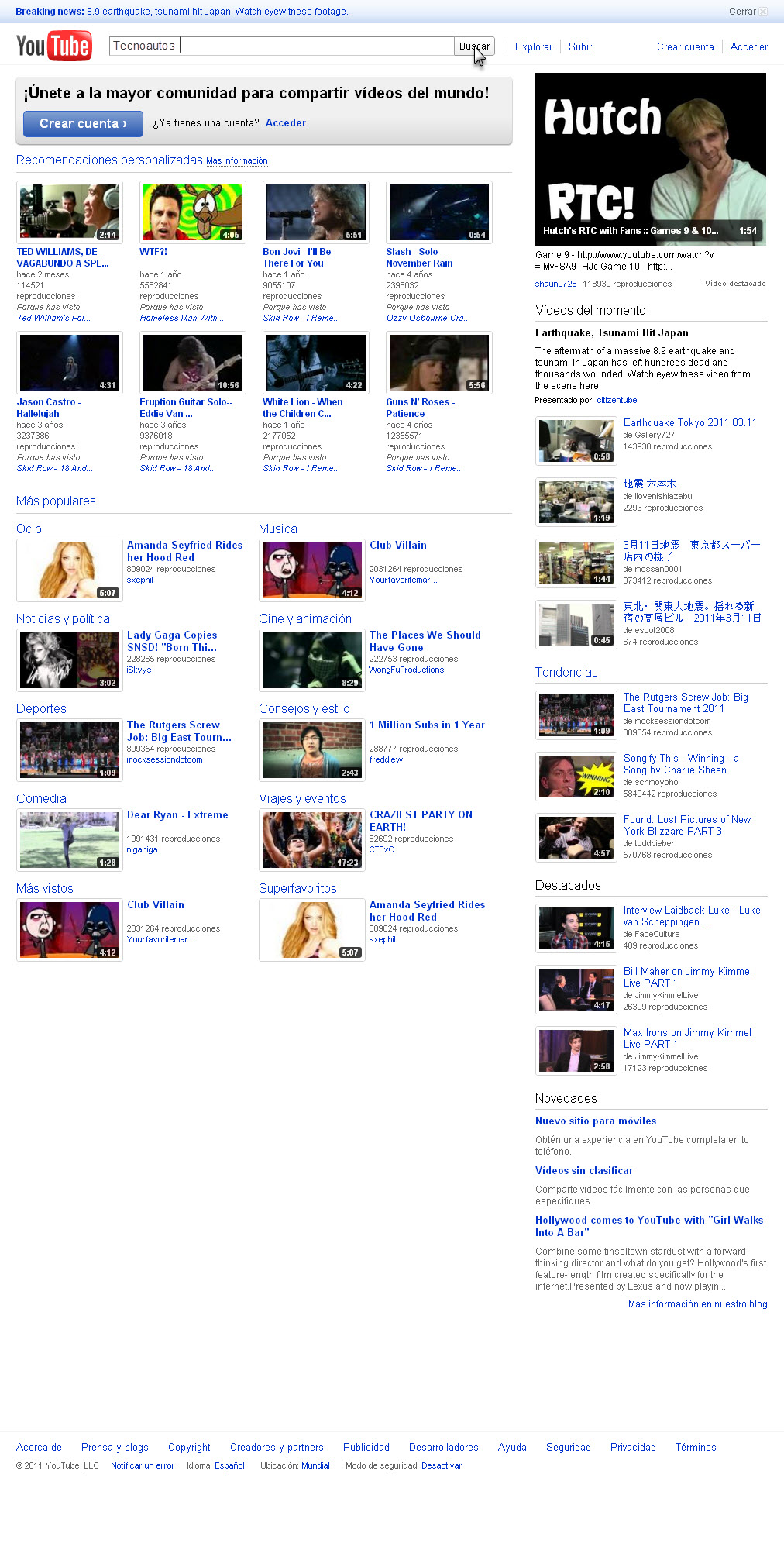Screen dimensions: 784x1567
Task: Open Interview Laidback Luke thumbnail
Action: pyautogui.click(x=576, y=928)
